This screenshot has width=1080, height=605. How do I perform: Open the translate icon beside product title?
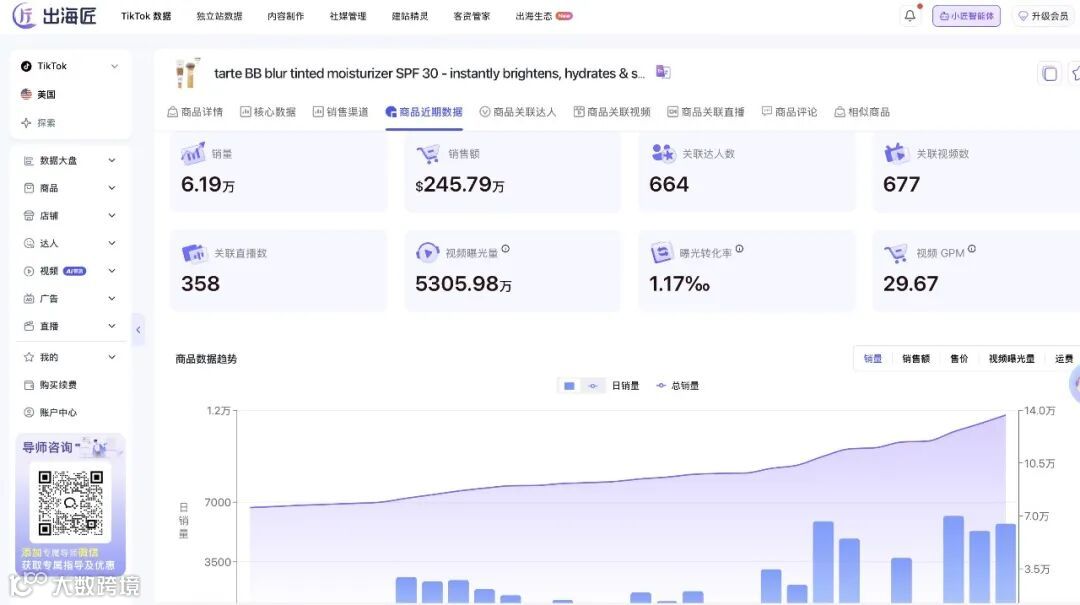pyautogui.click(x=663, y=72)
